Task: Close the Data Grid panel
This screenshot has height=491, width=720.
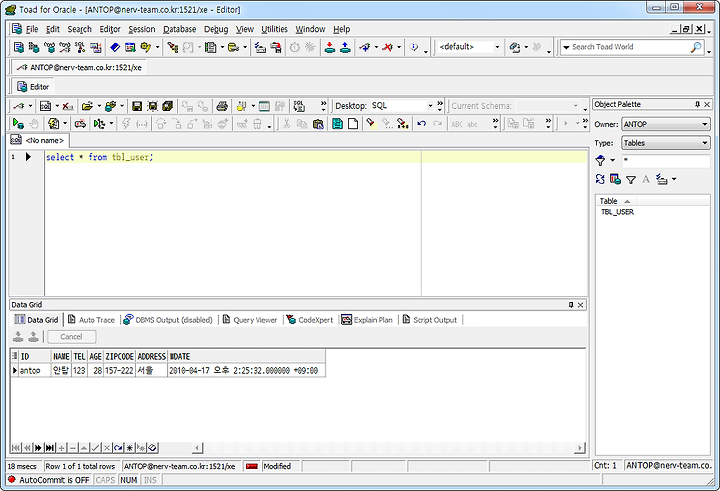Action: (x=580, y=305)
